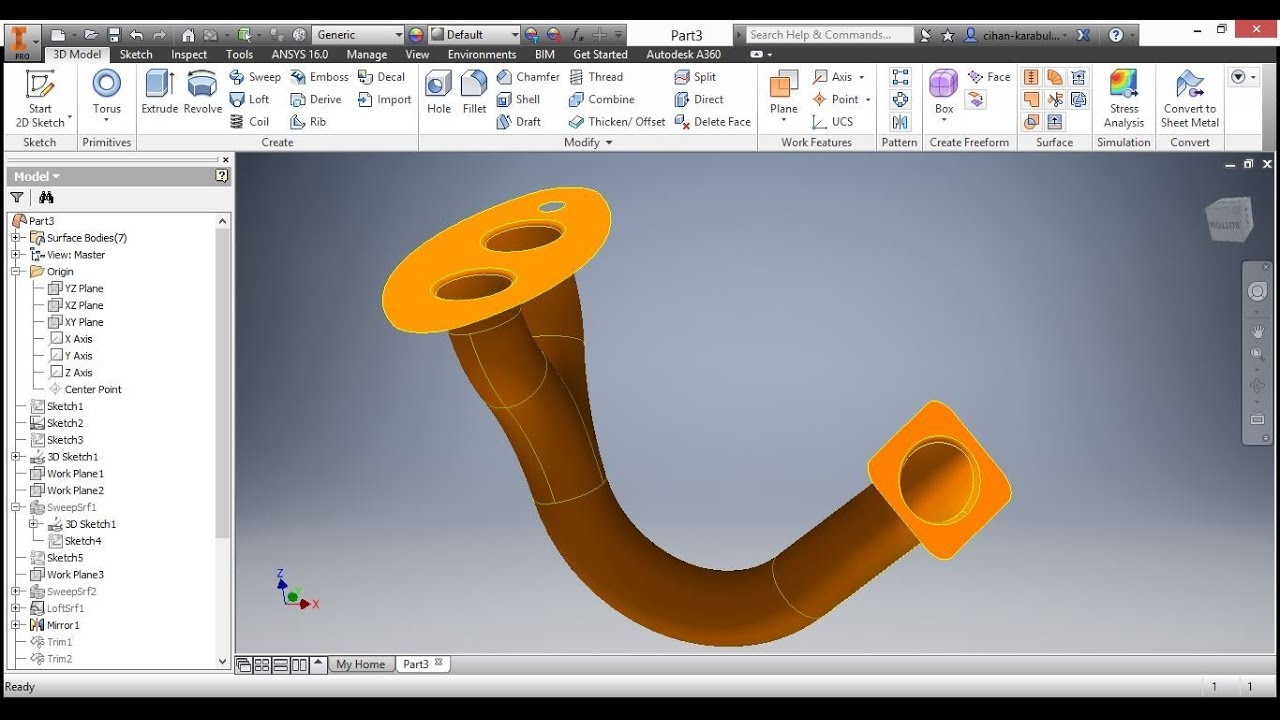Open the freeform Box tool

[x=943, y=91]
